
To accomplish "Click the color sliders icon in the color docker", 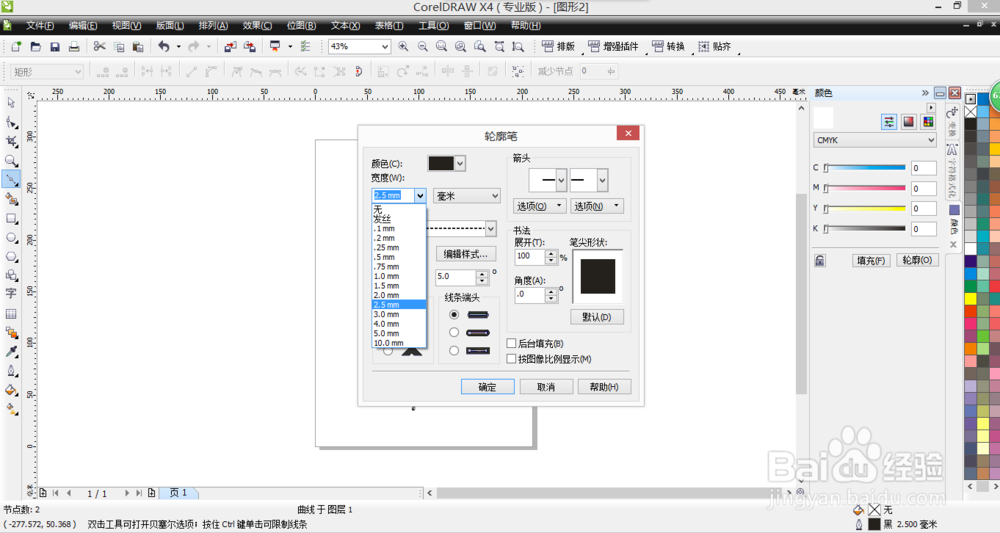I will pos(889,122).
